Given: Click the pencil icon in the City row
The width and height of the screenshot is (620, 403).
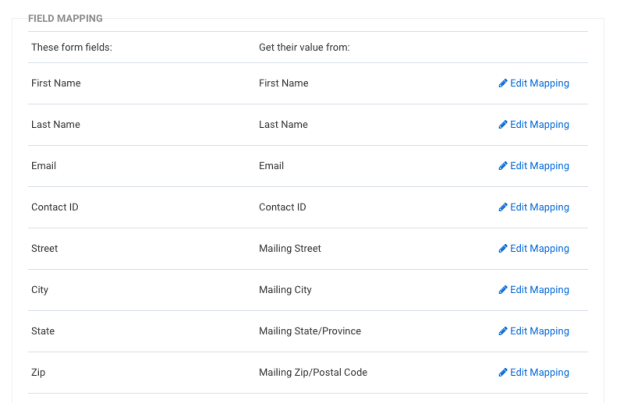Looking at the screenshot, I should 503,290.
